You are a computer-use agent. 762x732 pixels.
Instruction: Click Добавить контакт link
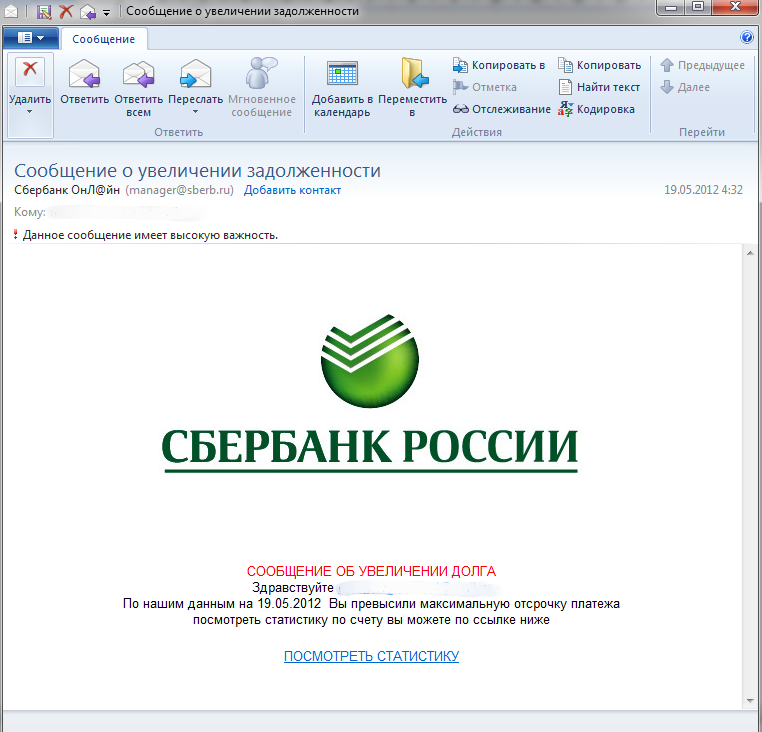tap(292, 190)
